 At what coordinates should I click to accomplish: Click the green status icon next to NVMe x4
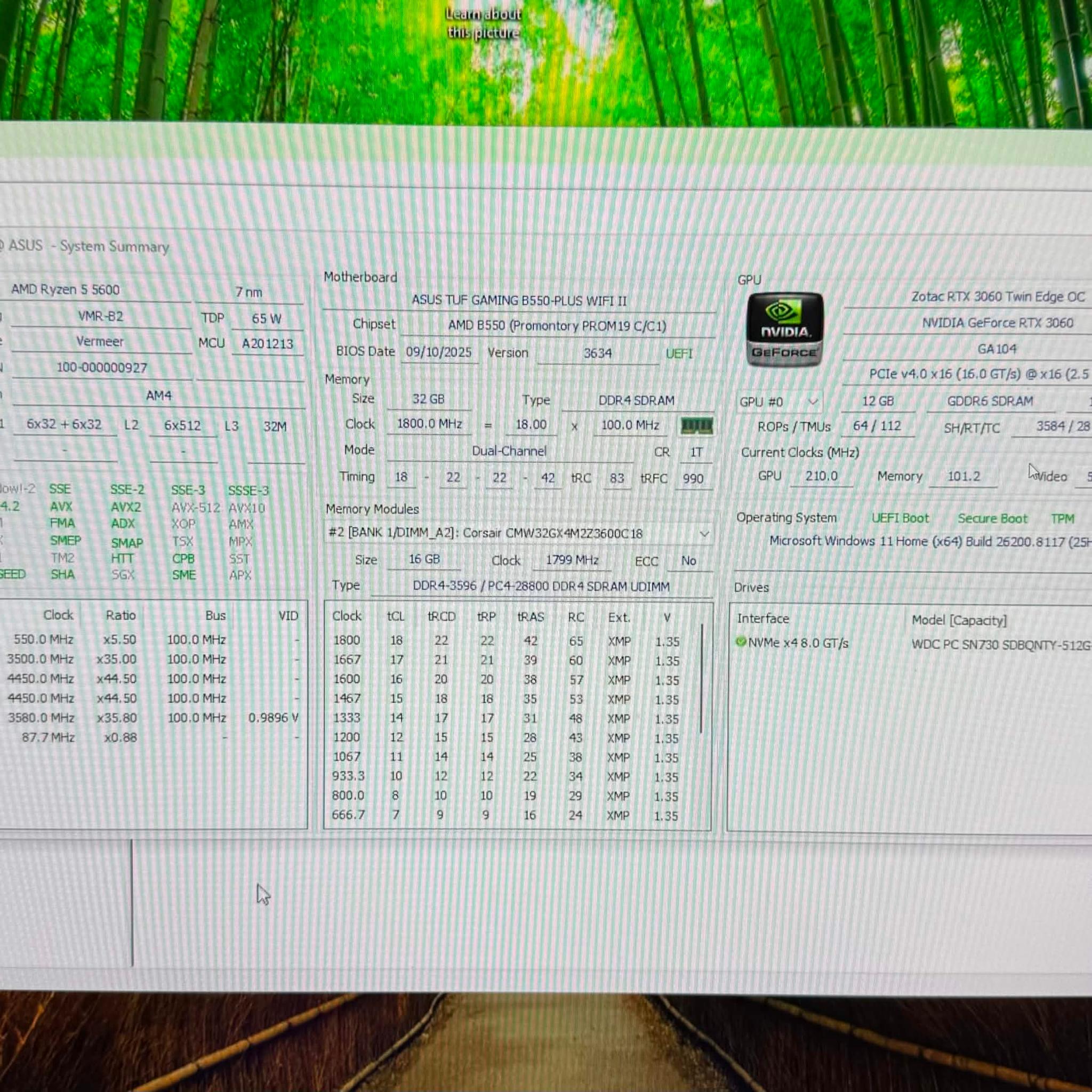point(741,641)
